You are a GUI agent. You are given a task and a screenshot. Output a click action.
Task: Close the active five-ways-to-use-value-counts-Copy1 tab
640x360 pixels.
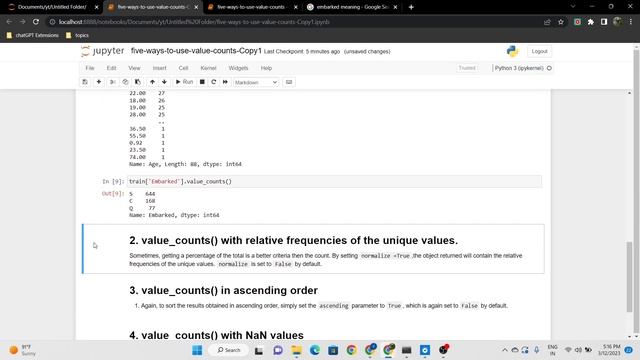pos(196,7)
